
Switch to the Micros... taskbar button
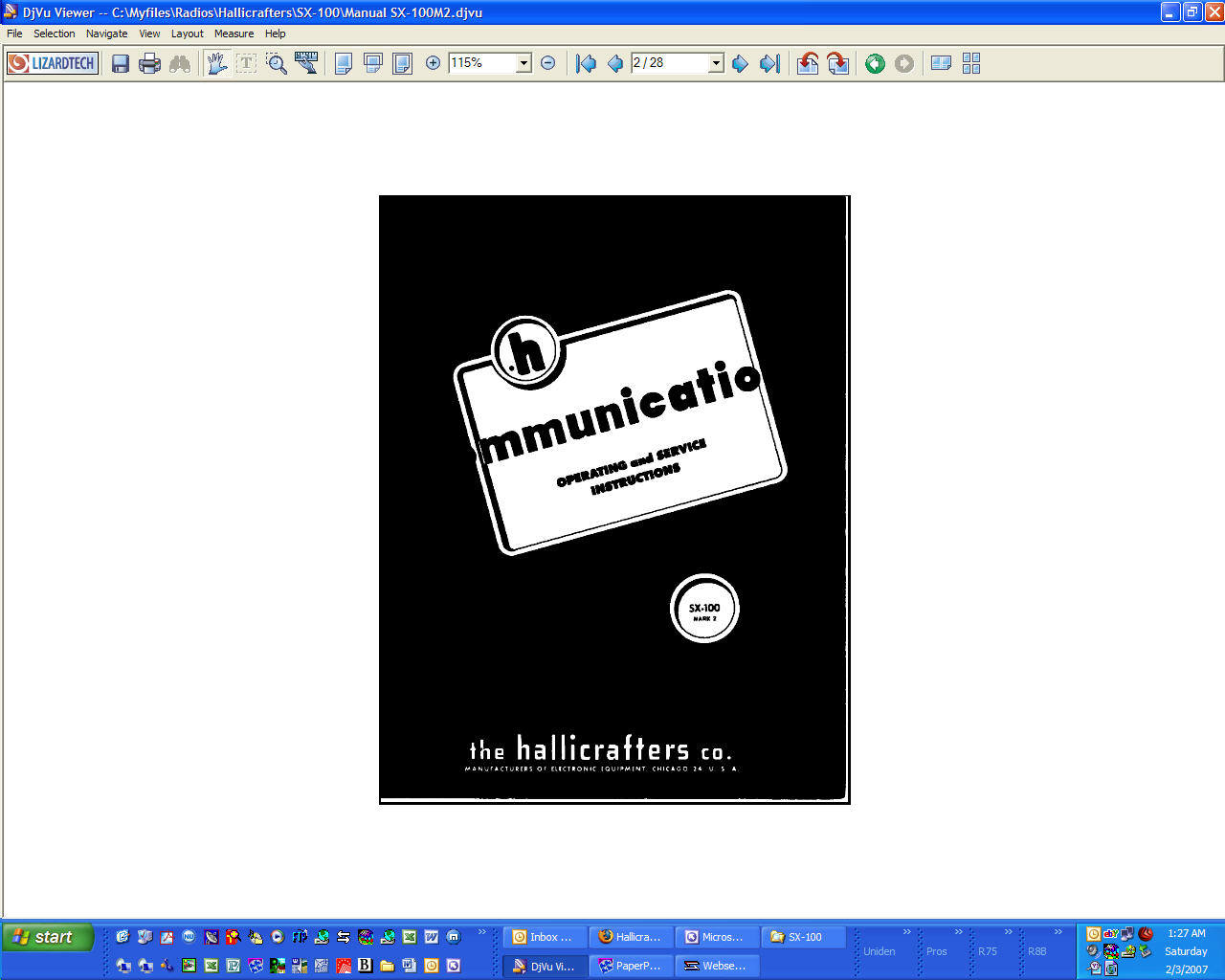pyautogui.click(x=716, y=937)
